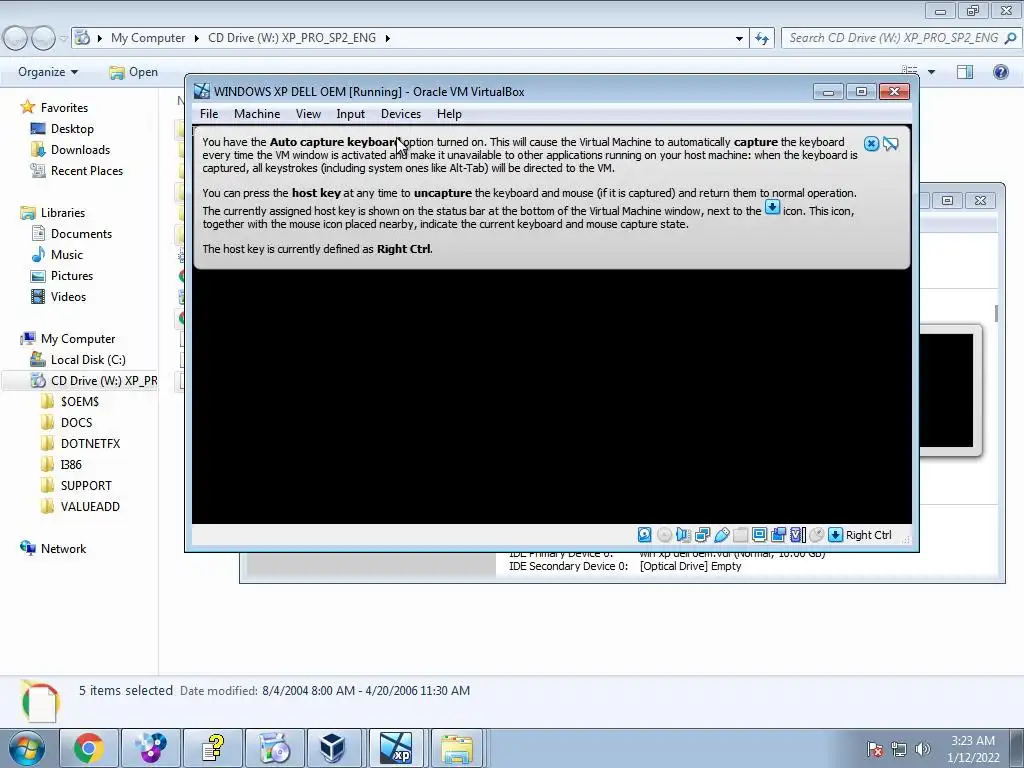The width and height of the screenshot is (1024, 768).
Task: Click the audio status bar icon
Action: click(683, 535)
